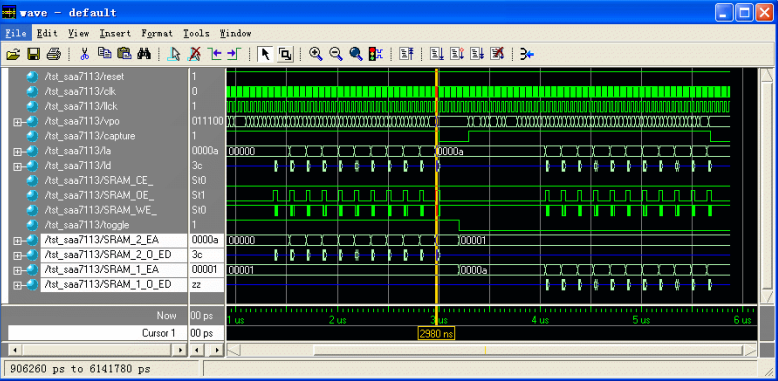Expand the SRAM_2_EA signal bus
Viewport: 778px width, 381px height.
17,240
